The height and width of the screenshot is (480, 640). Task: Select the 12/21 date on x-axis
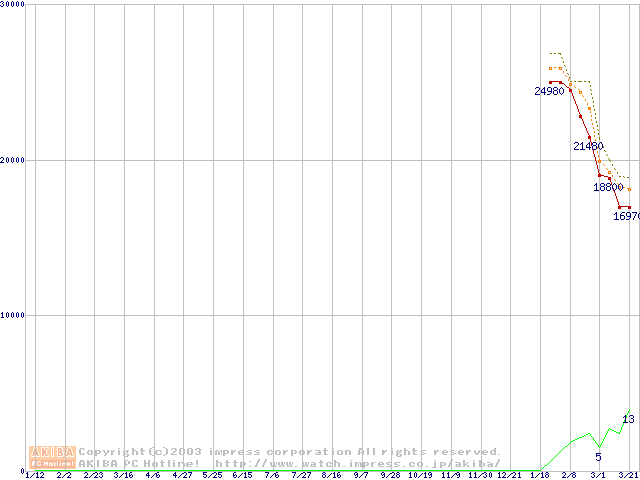point(510,476)
